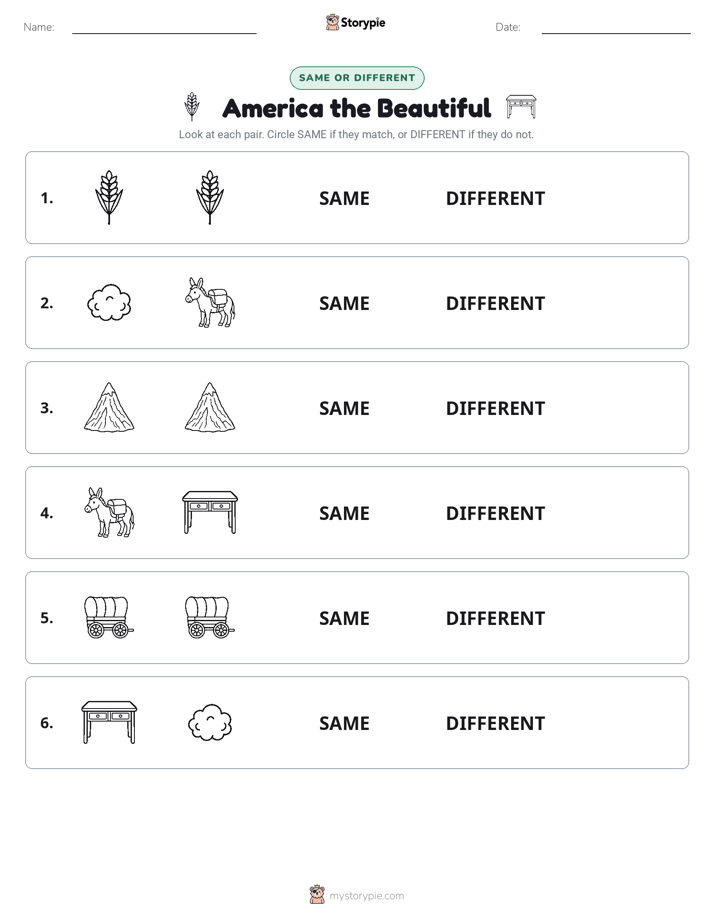Click the SAME OR DIFFERENT badge
This screenshot has height=924, width=714.
tap(357, 78)
